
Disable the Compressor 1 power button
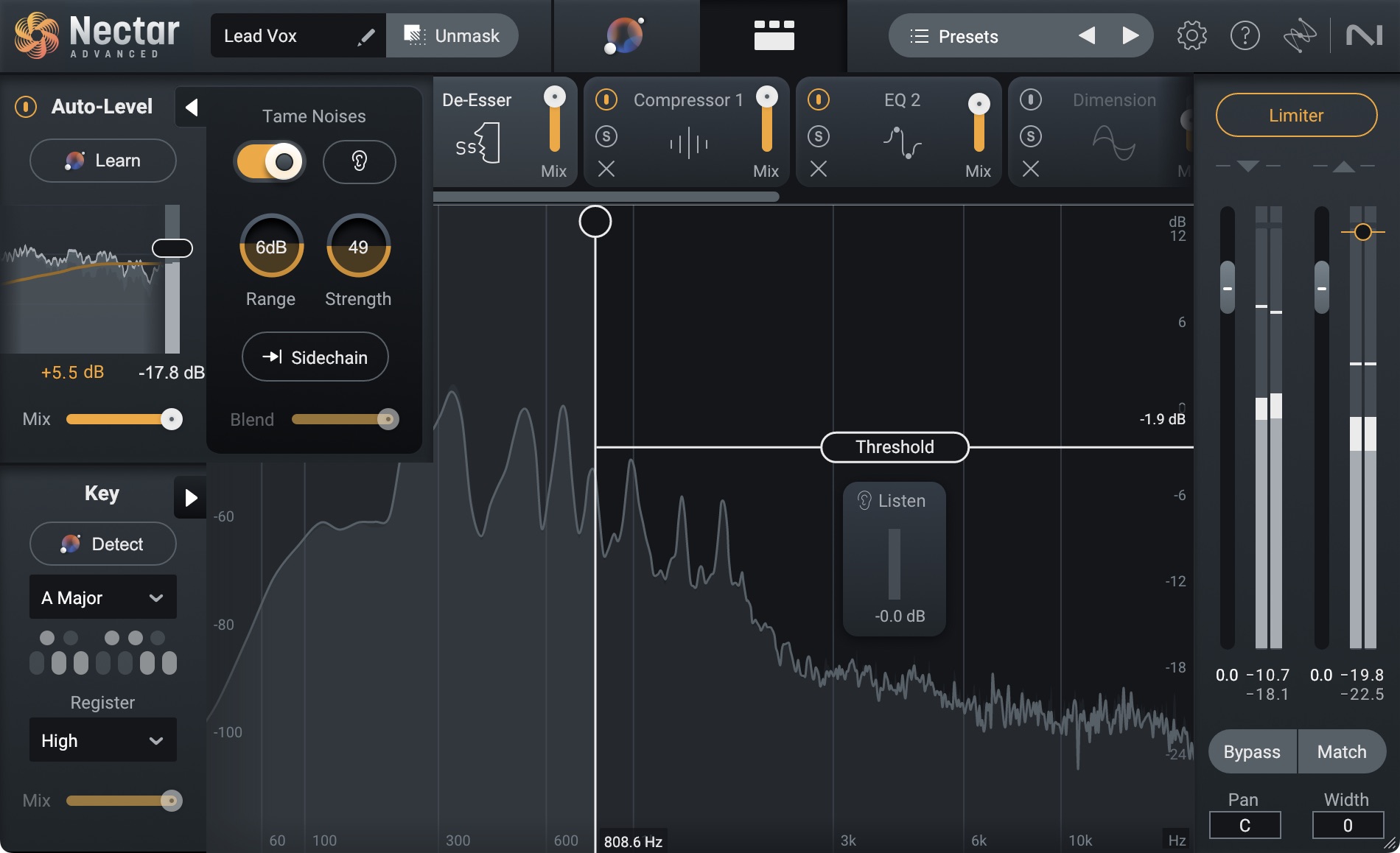pyautogui.click(x=606, y=99)
